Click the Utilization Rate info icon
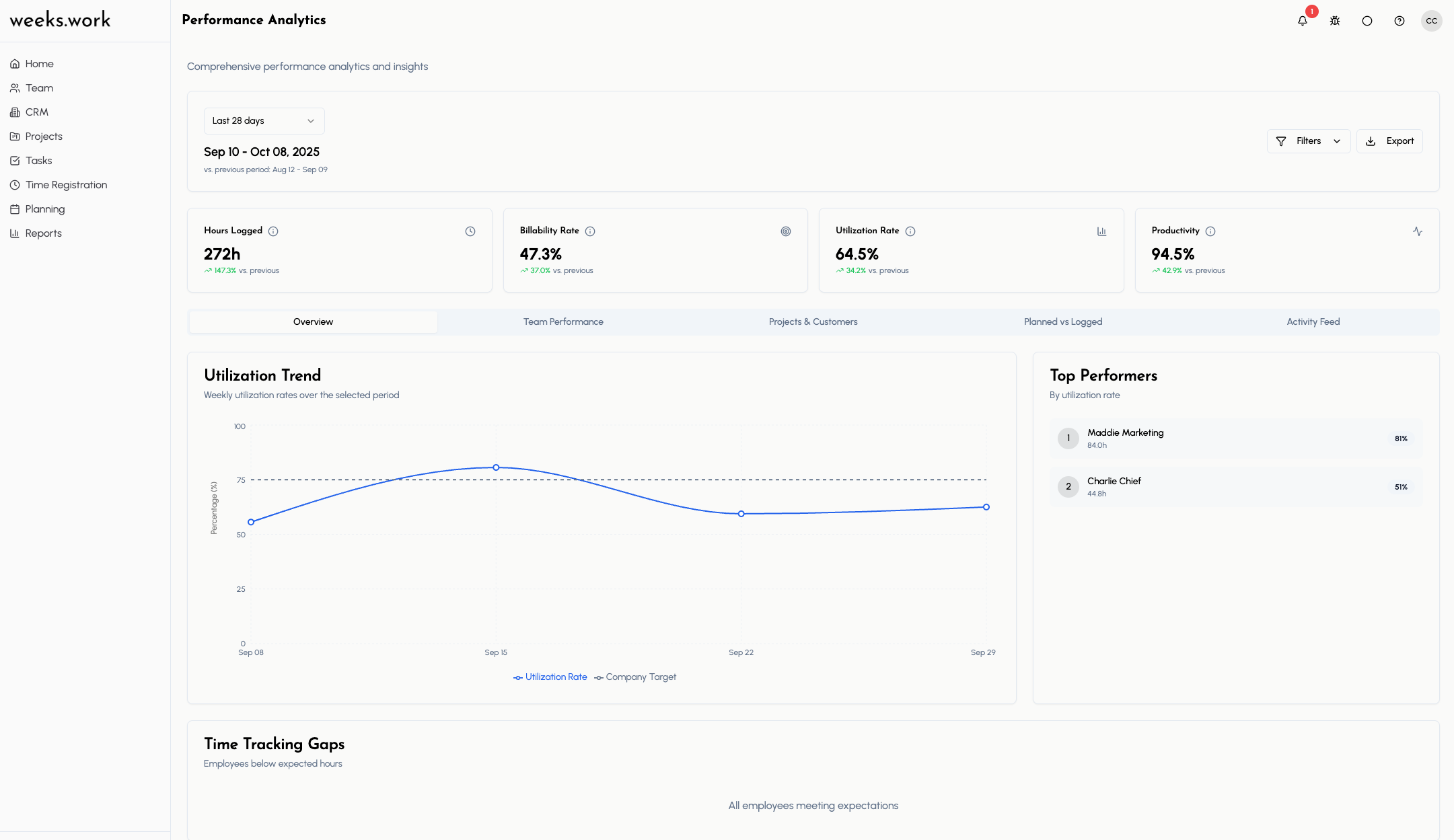The image size is (1454, 840). 910,231
